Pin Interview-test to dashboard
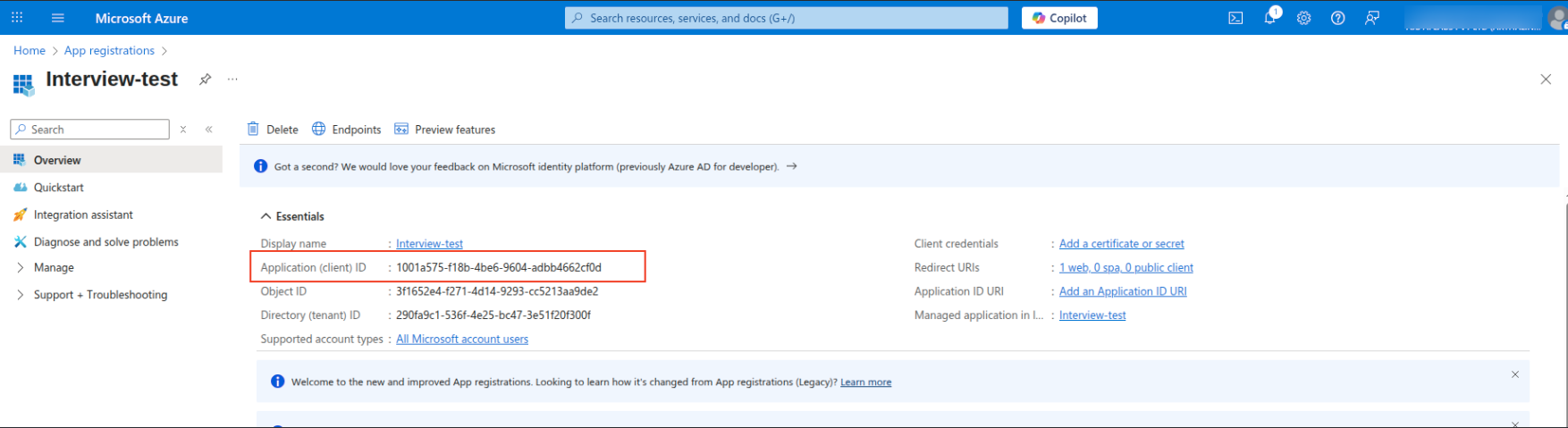1568x428 pixels. (x=205, y=80)
